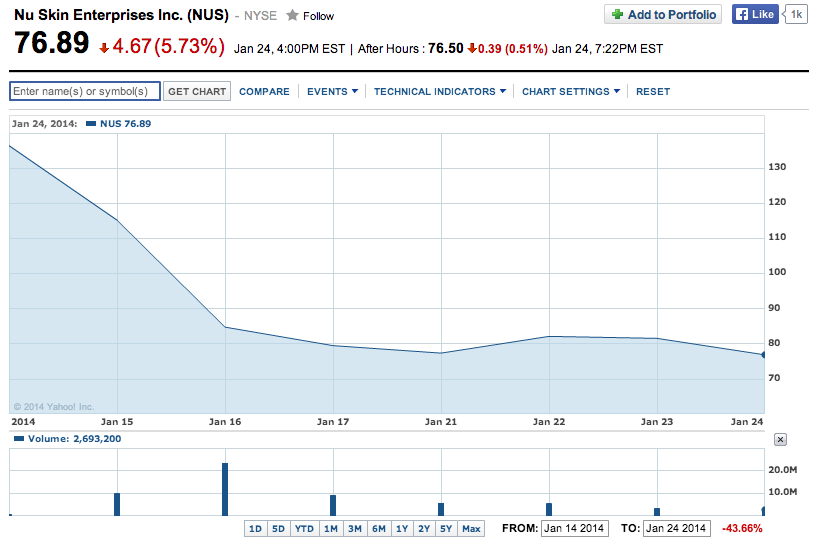This screenshot has height=537, width=814.
Task: Click the Jan 22 volume bar
Action: pyautogui.click(x=549, y=509)
